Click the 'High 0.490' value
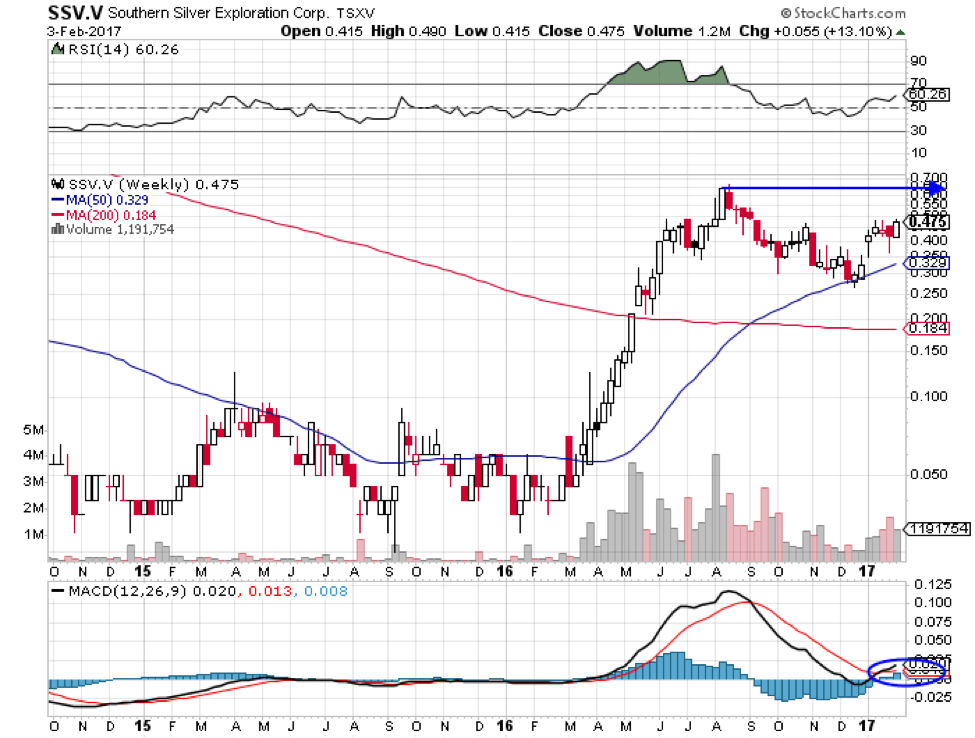975x738 pixels. (409, 31)
